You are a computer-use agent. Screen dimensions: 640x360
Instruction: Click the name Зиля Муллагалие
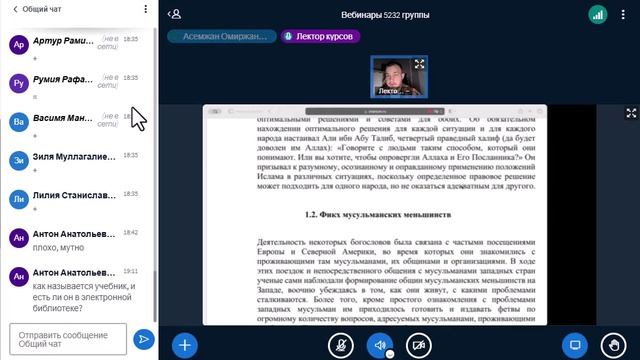(74, 157)
